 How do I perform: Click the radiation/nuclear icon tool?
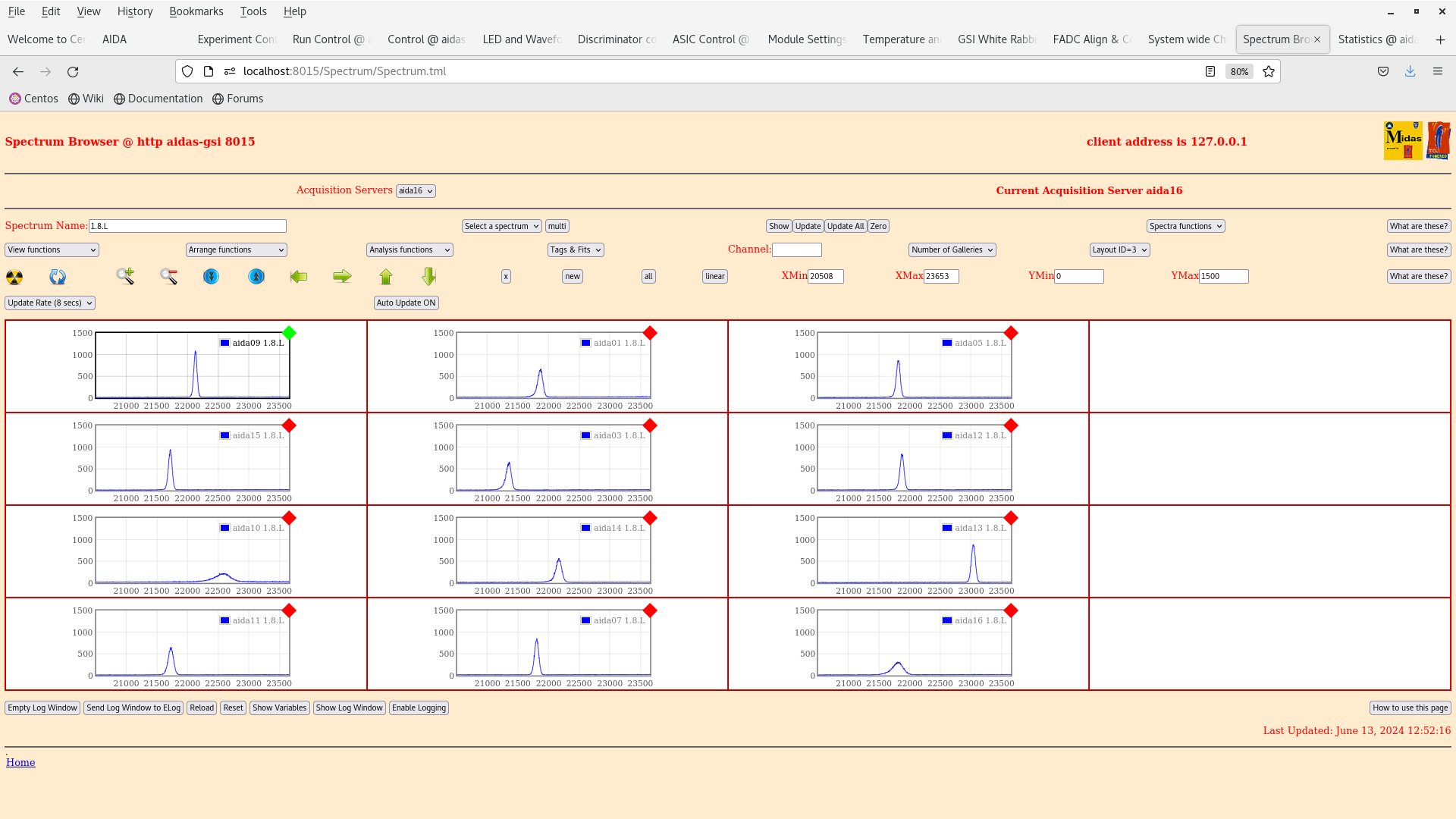(x=14, y=276)
